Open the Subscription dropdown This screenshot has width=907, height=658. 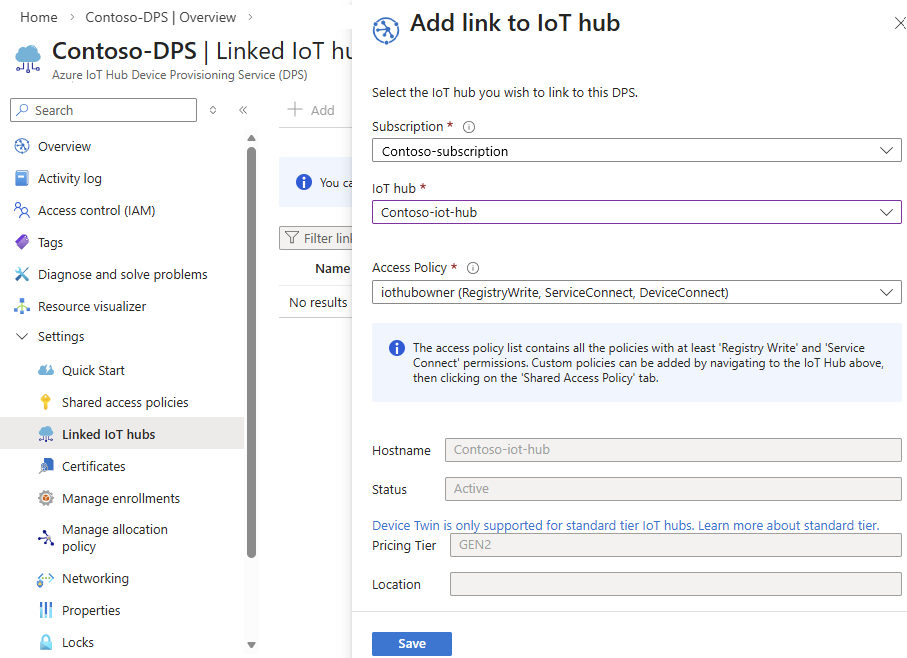pos(636,150)
